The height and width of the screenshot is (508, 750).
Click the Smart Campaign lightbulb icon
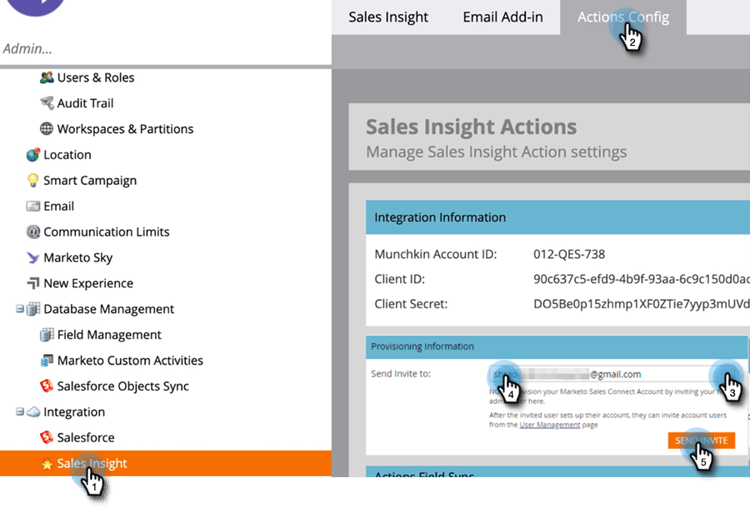[33, 180]
